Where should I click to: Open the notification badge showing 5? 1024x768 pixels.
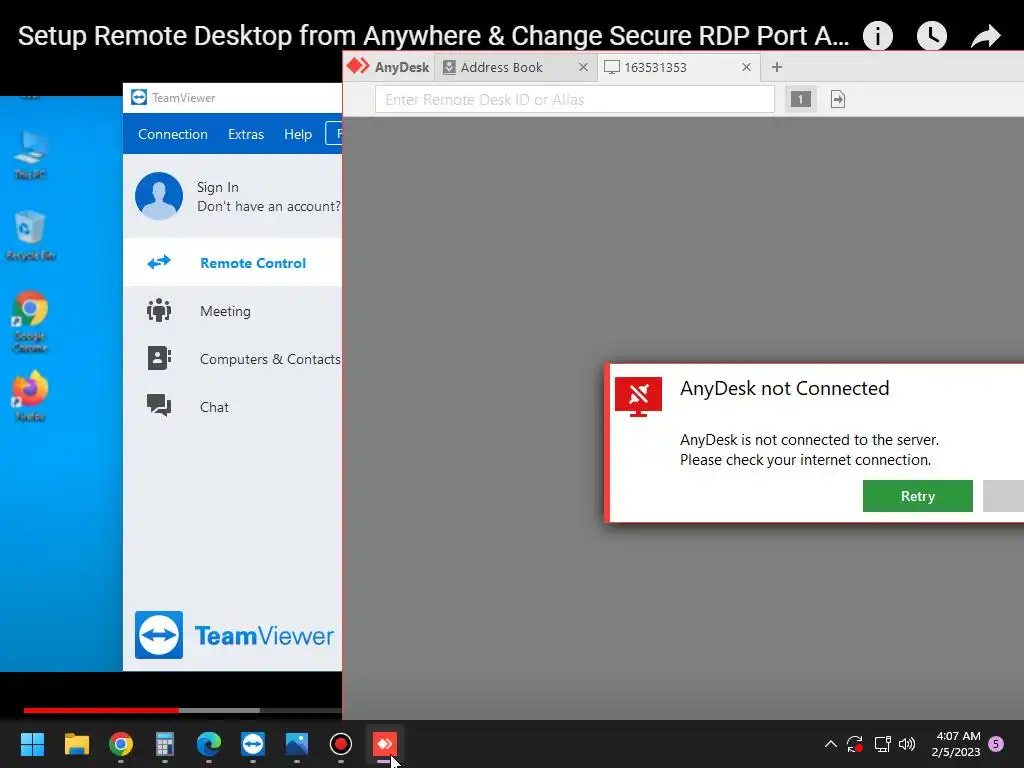[x=996, y=744]
